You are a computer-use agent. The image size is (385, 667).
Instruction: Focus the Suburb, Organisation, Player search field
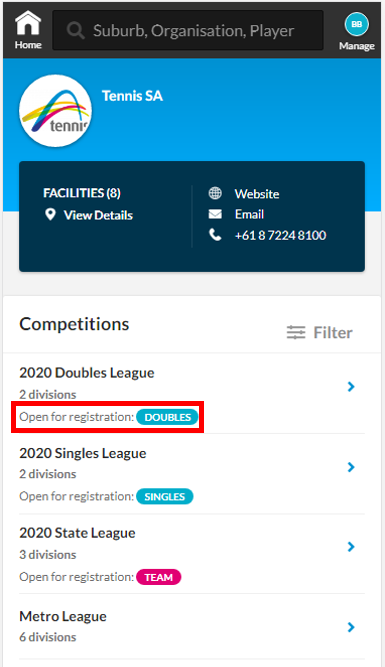[188, 31]
